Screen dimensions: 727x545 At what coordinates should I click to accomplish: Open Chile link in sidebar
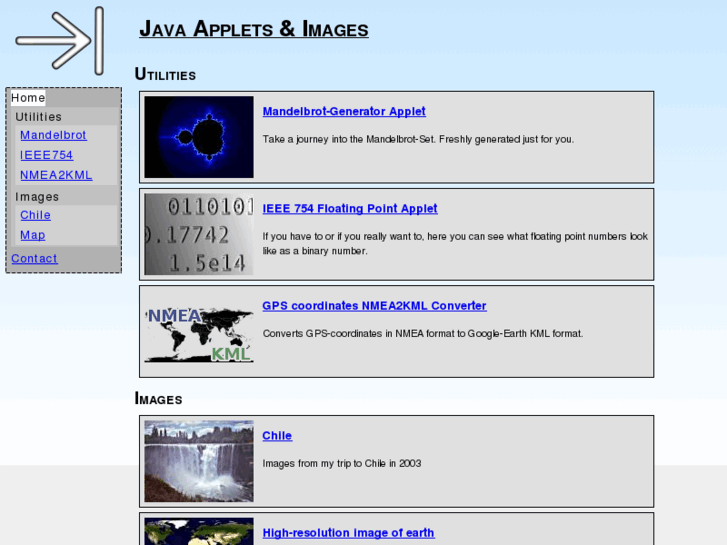tap(35, 215)
